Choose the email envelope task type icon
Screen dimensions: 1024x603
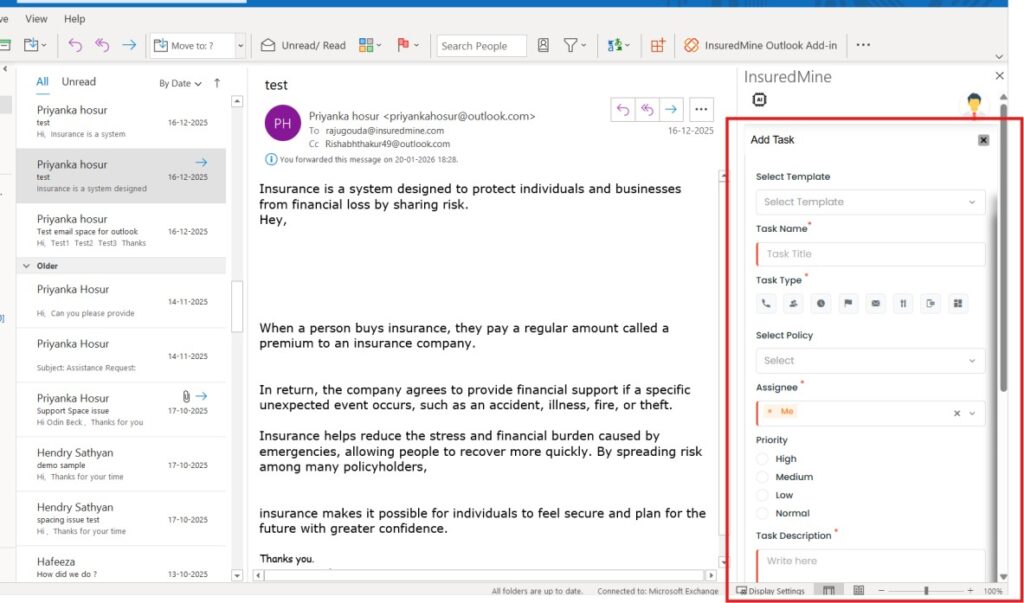tap(876, 303)
